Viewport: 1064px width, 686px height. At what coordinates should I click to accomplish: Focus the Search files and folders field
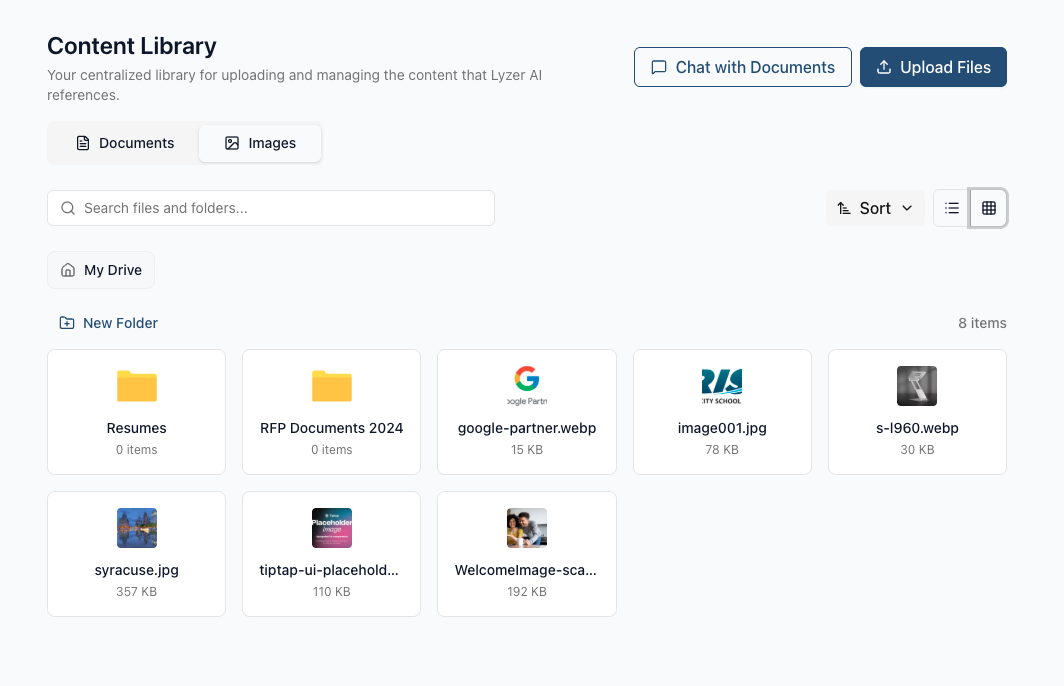pyautogui.click(x=280, y=208)
